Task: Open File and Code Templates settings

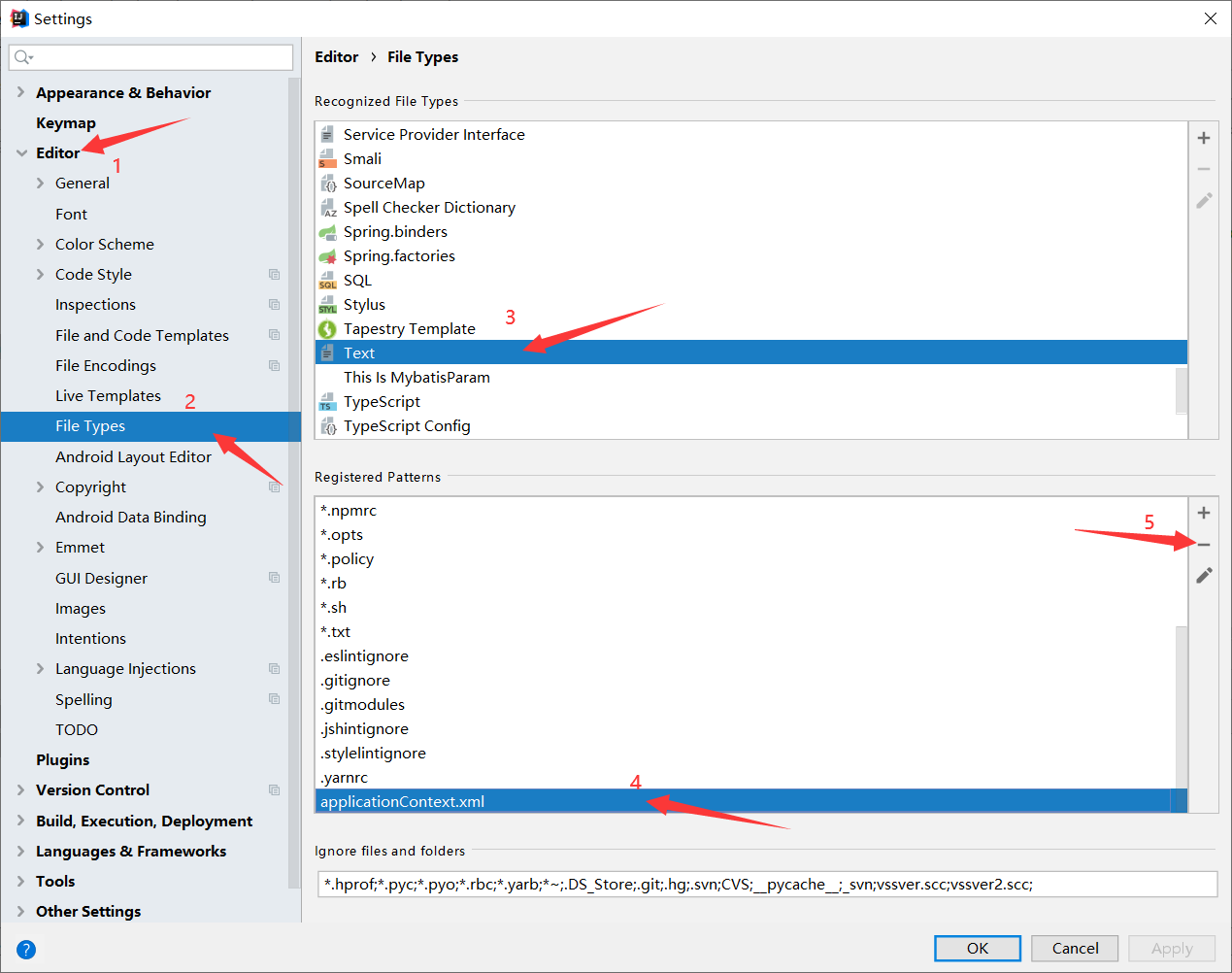Action: 142,335
